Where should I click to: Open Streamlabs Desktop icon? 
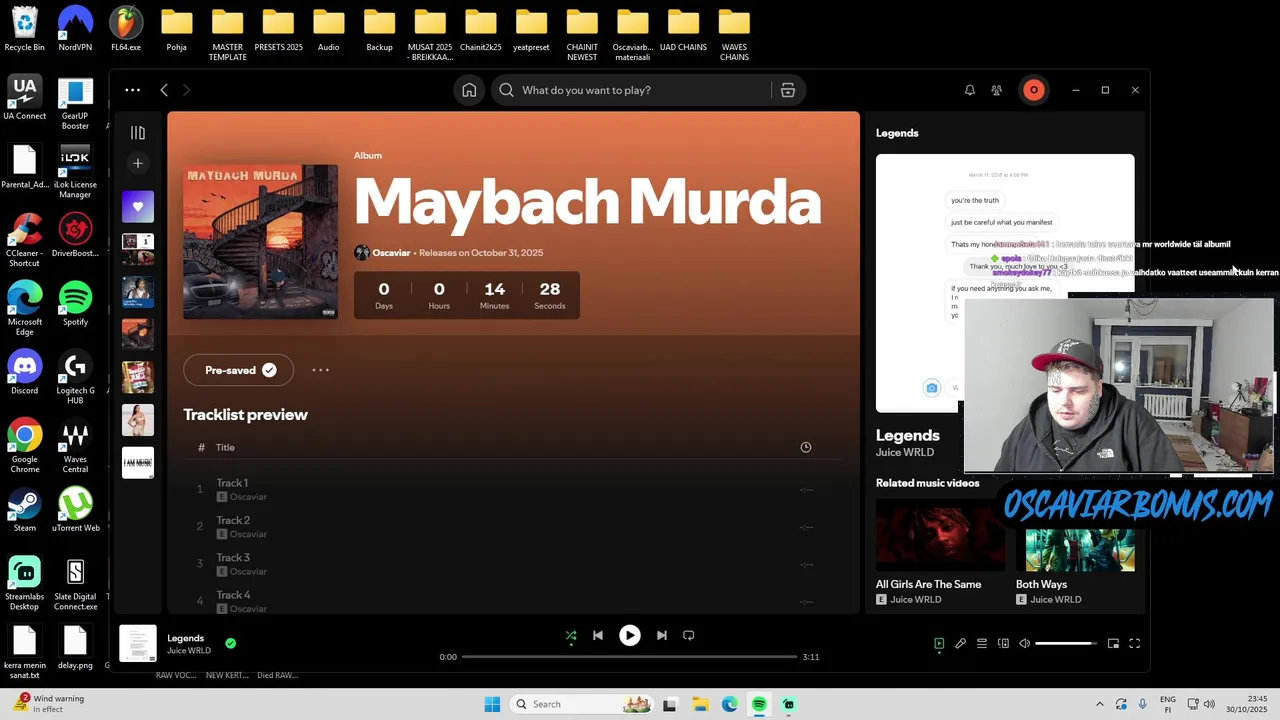pyautogui.click(x=25, y=584)
